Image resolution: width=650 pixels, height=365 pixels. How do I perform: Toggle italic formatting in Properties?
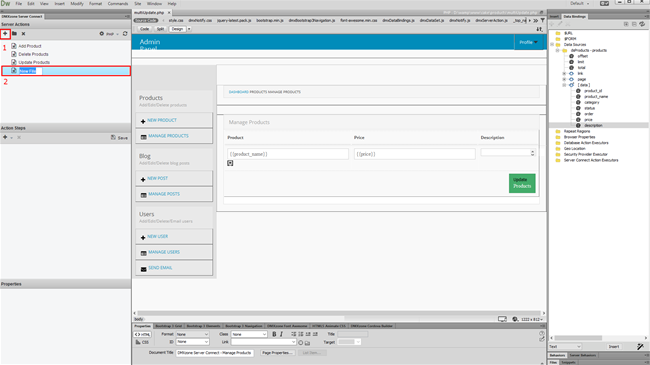tap(281, 334)
